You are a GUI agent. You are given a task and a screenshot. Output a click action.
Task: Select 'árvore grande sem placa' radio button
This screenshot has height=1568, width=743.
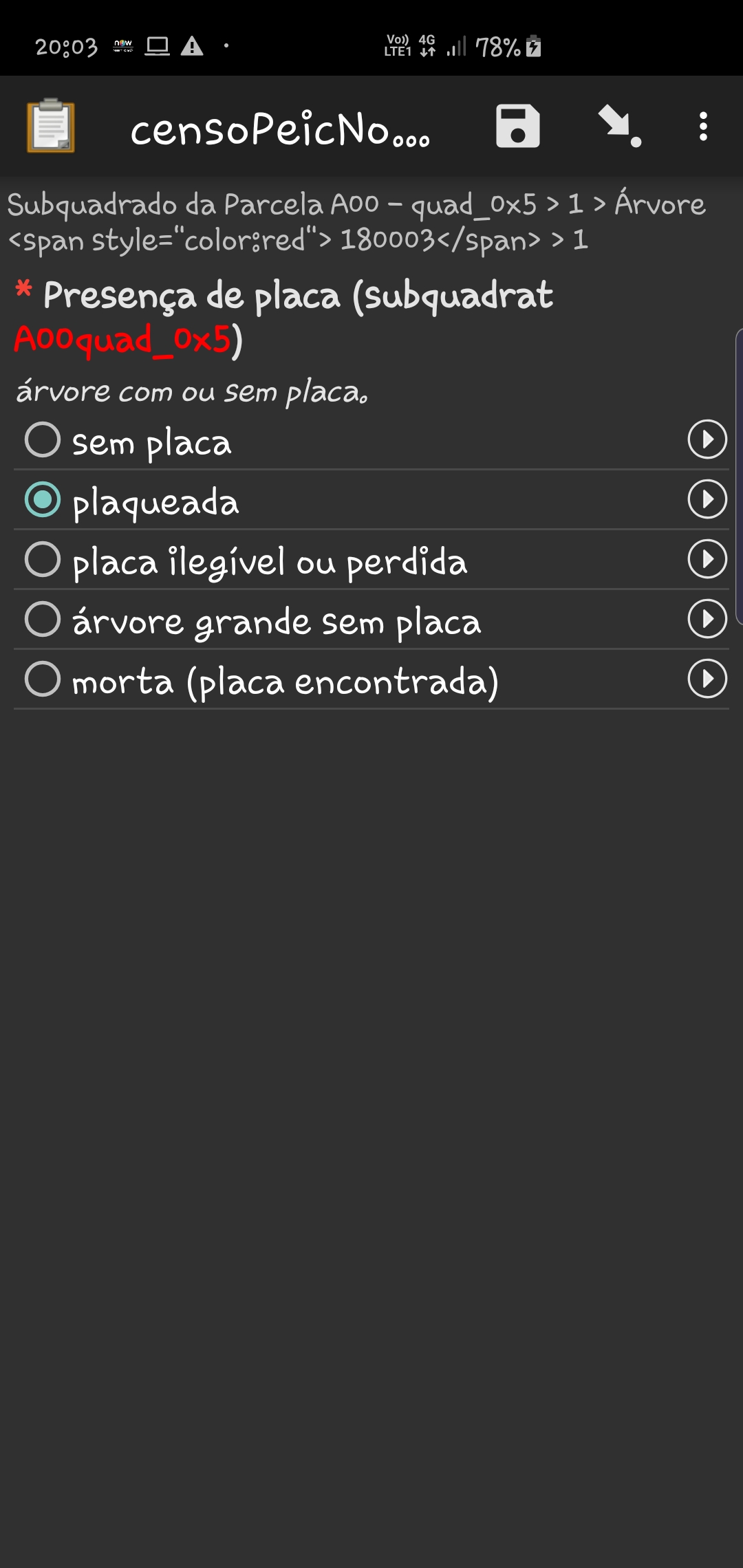click(x=43, y=620)
